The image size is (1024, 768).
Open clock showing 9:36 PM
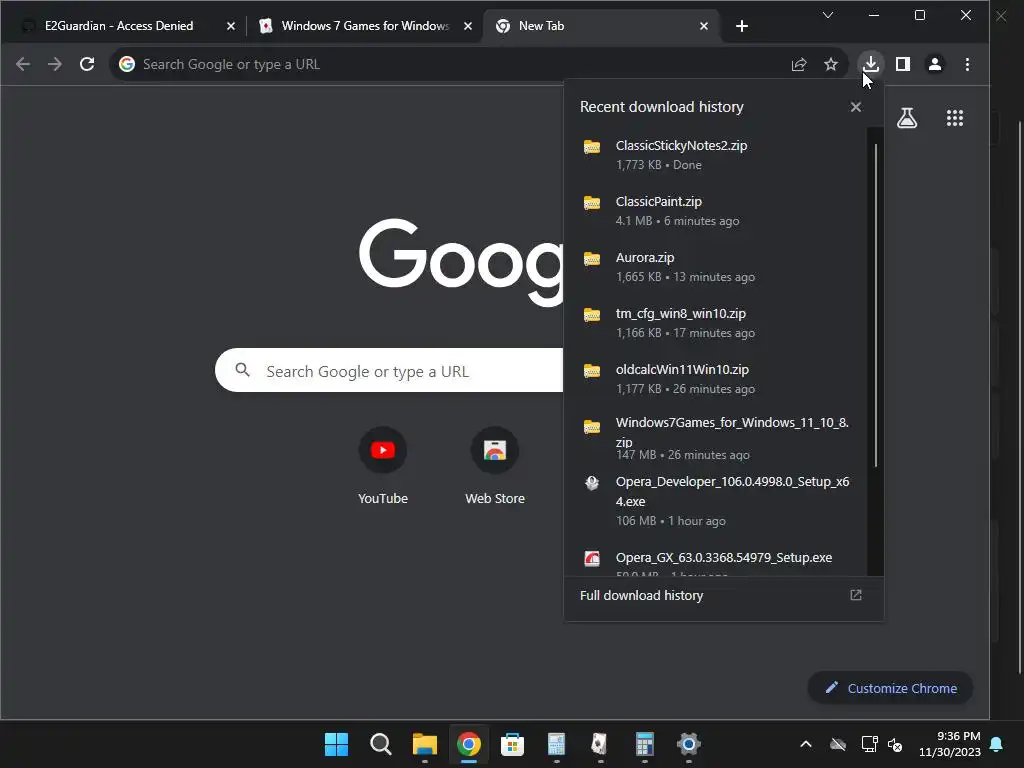click(x=950, y=744)
